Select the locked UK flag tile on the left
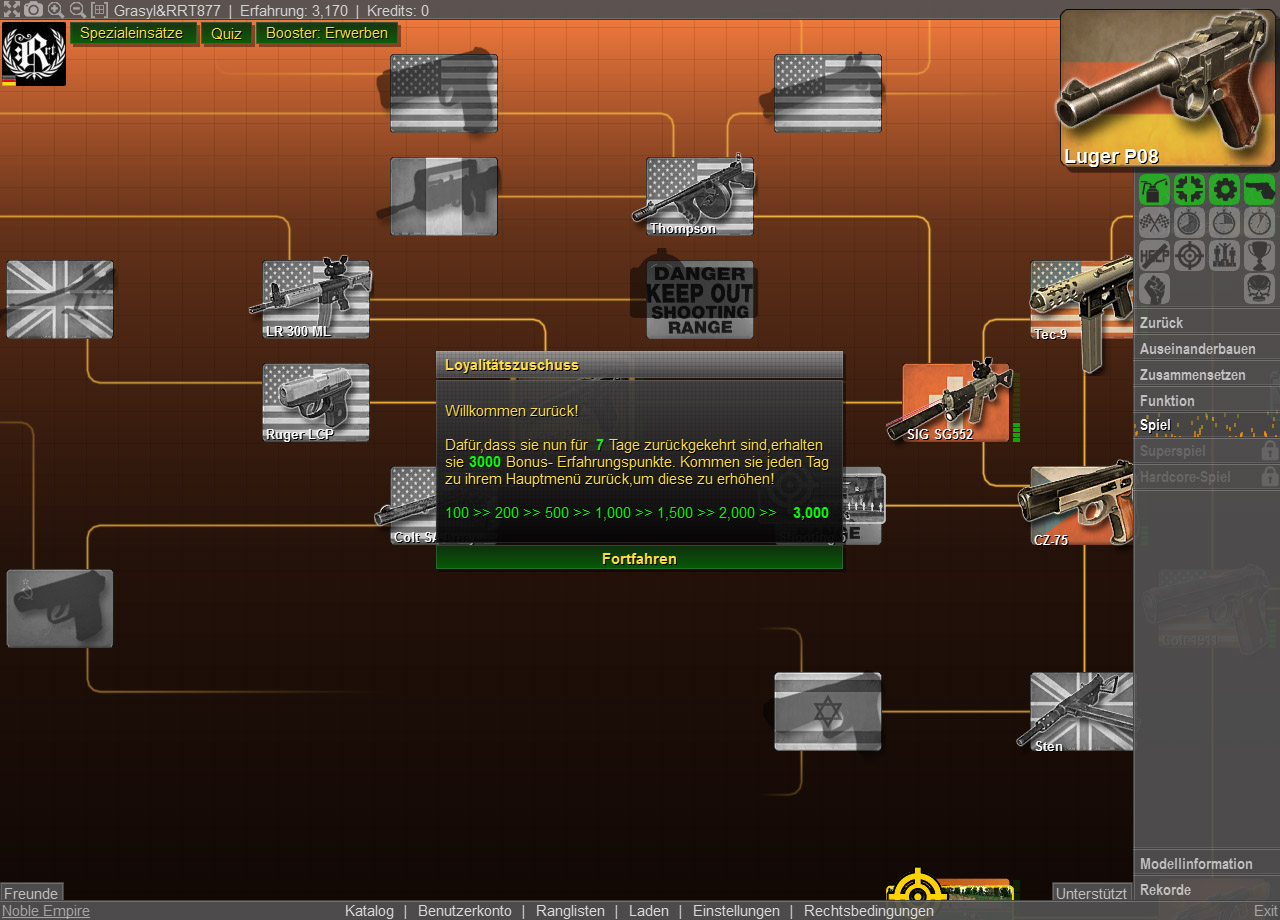Screen dimensions: 1280x920 pyautogui.click(x=60, y=299)
